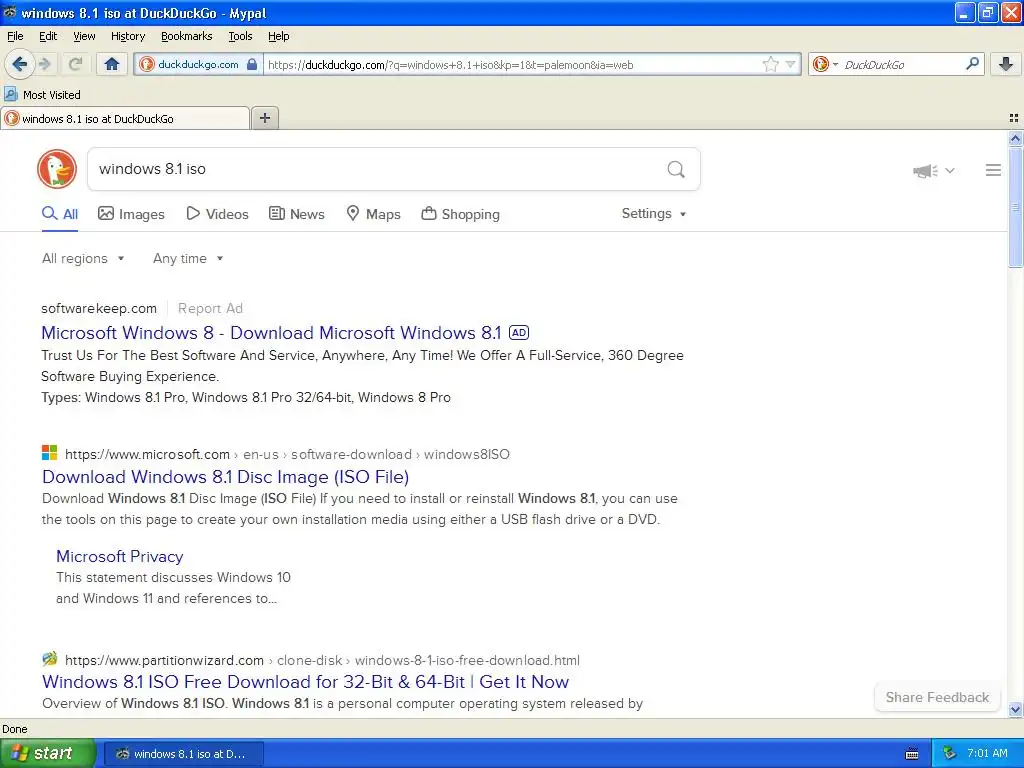This screenshot has height=768, width=1024.
Task: Open the Downloads arrow button
Action: (1006, 64)
